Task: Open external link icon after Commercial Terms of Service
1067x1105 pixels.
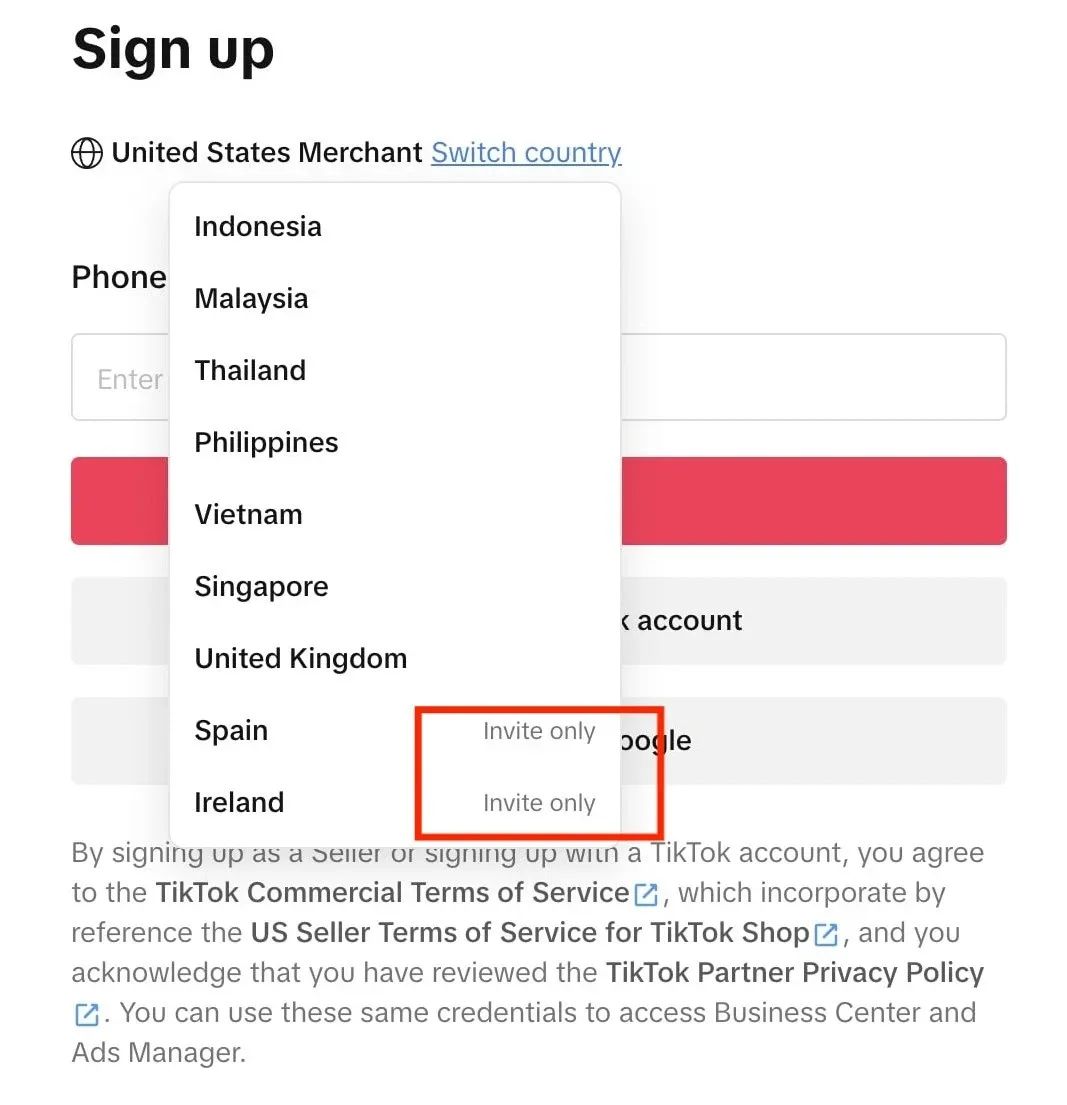Action: click(x=646, y=894)
